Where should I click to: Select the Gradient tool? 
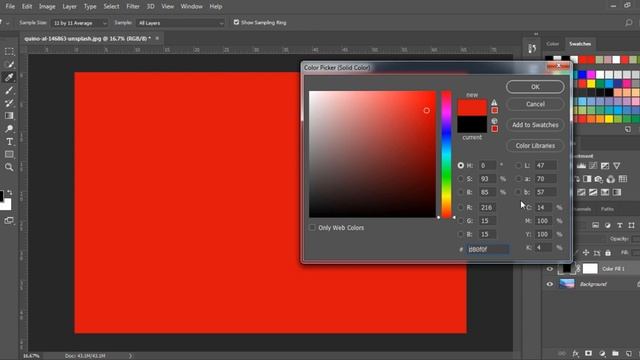9,116
